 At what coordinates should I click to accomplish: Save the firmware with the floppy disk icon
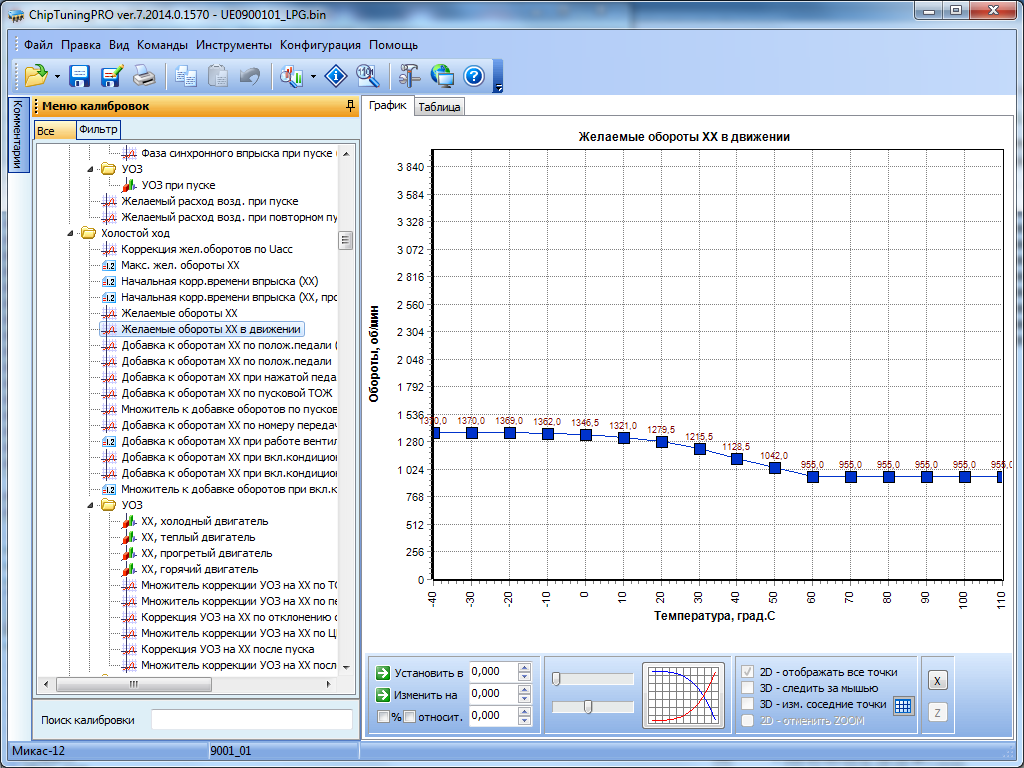point(80,76)
